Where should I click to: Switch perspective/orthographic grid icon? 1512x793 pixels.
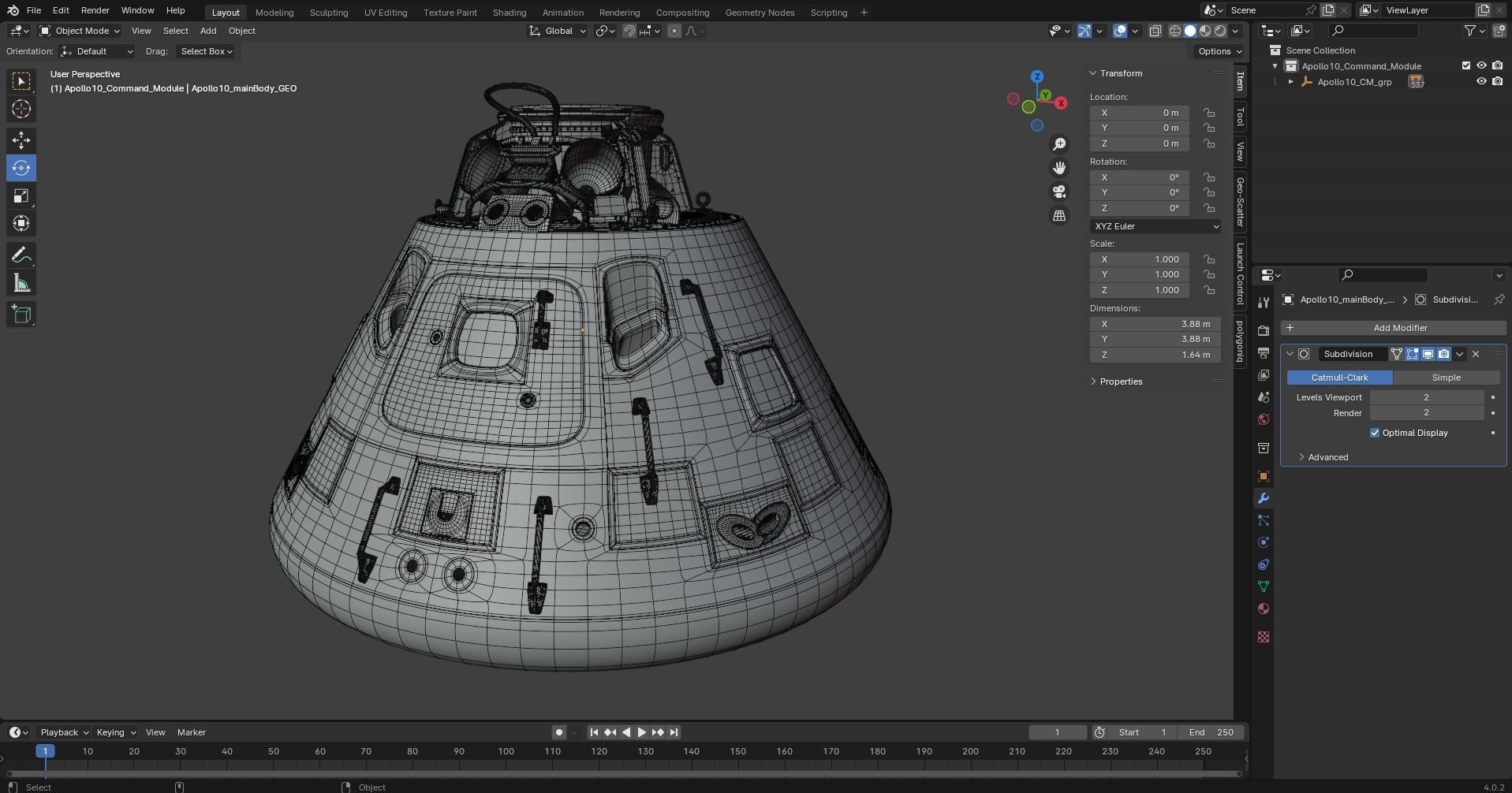1059,215
